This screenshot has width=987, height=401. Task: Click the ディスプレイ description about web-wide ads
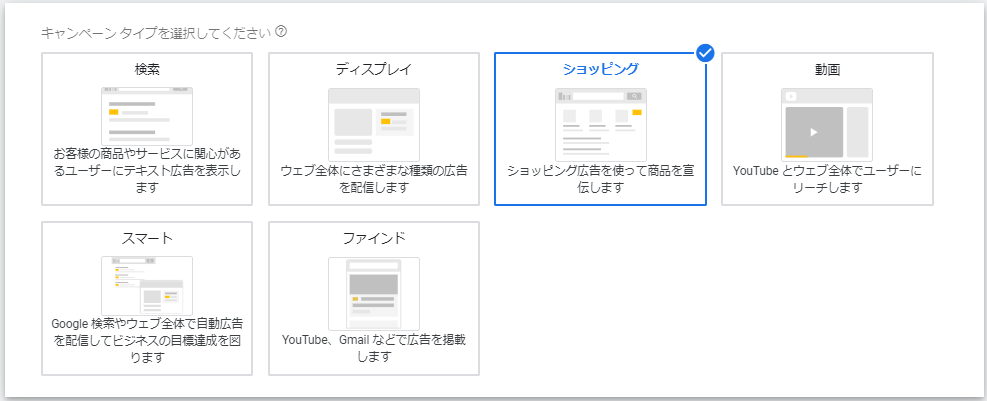tap(374, 179)
